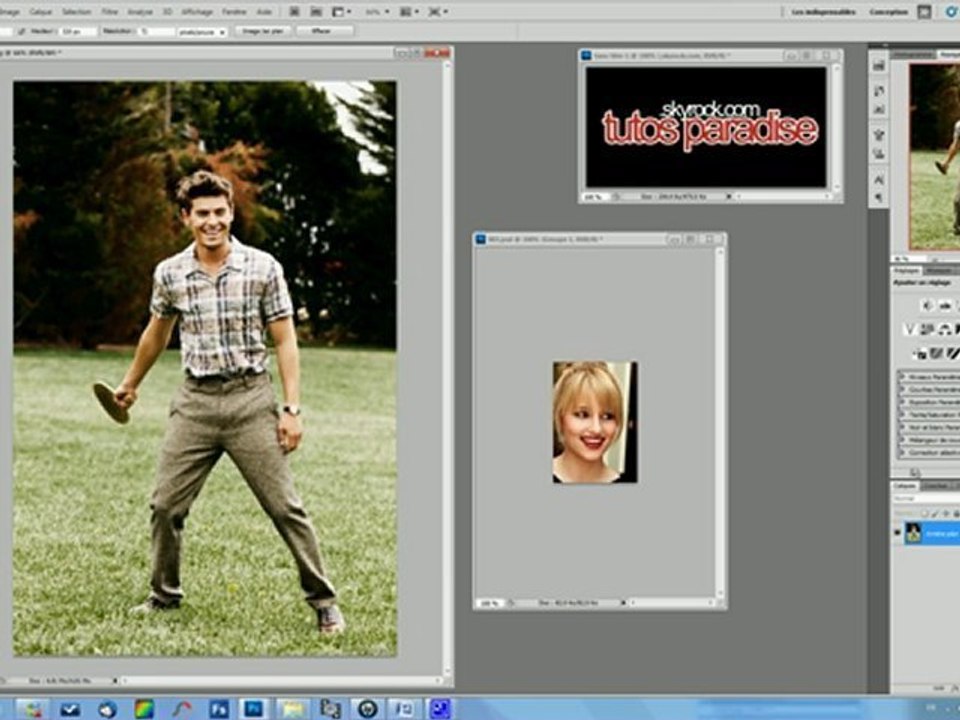Open the Photoshop Ps taskbar icon
The width and height of the screenshot is (960, 720).
tap(254, 709)
